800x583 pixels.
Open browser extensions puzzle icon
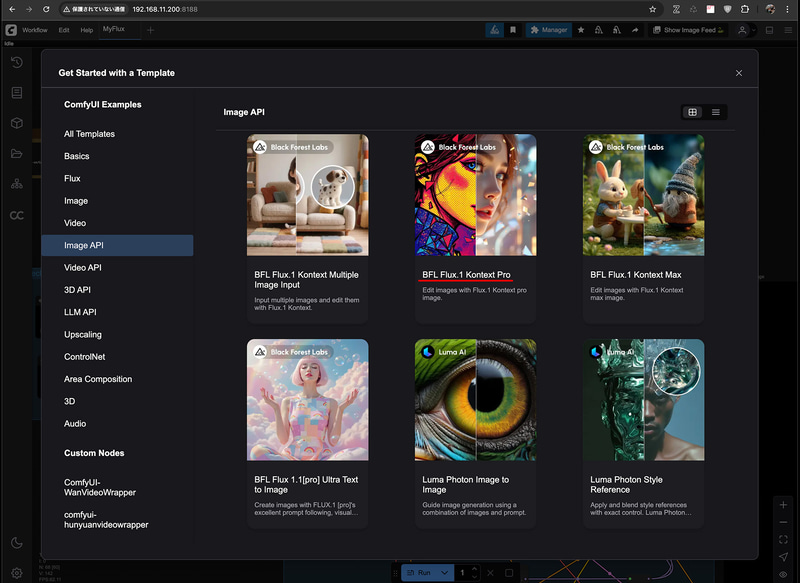pyautogui.click(x=745, y=9)
